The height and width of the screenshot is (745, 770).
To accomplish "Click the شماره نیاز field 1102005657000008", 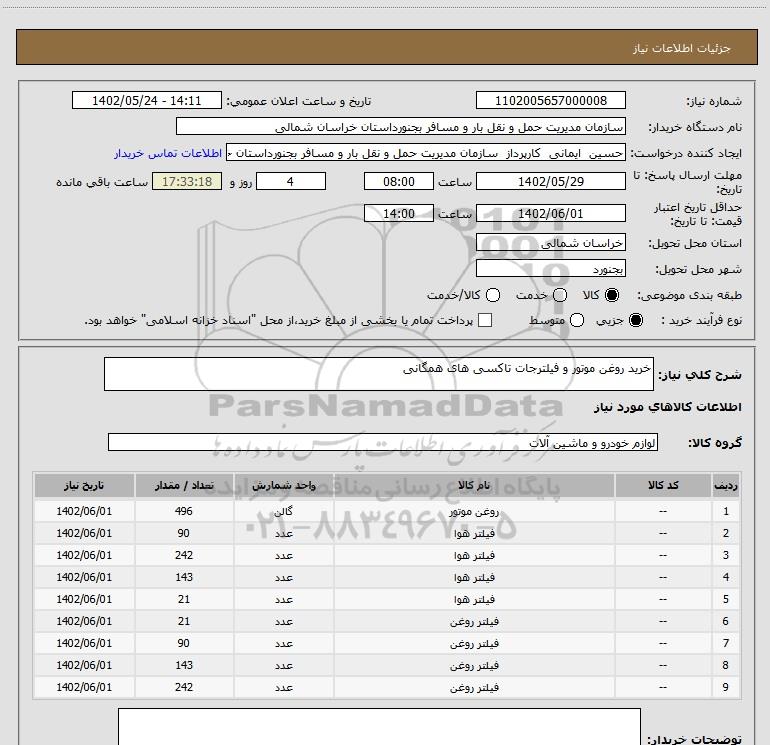I will [x=550, y=101].
